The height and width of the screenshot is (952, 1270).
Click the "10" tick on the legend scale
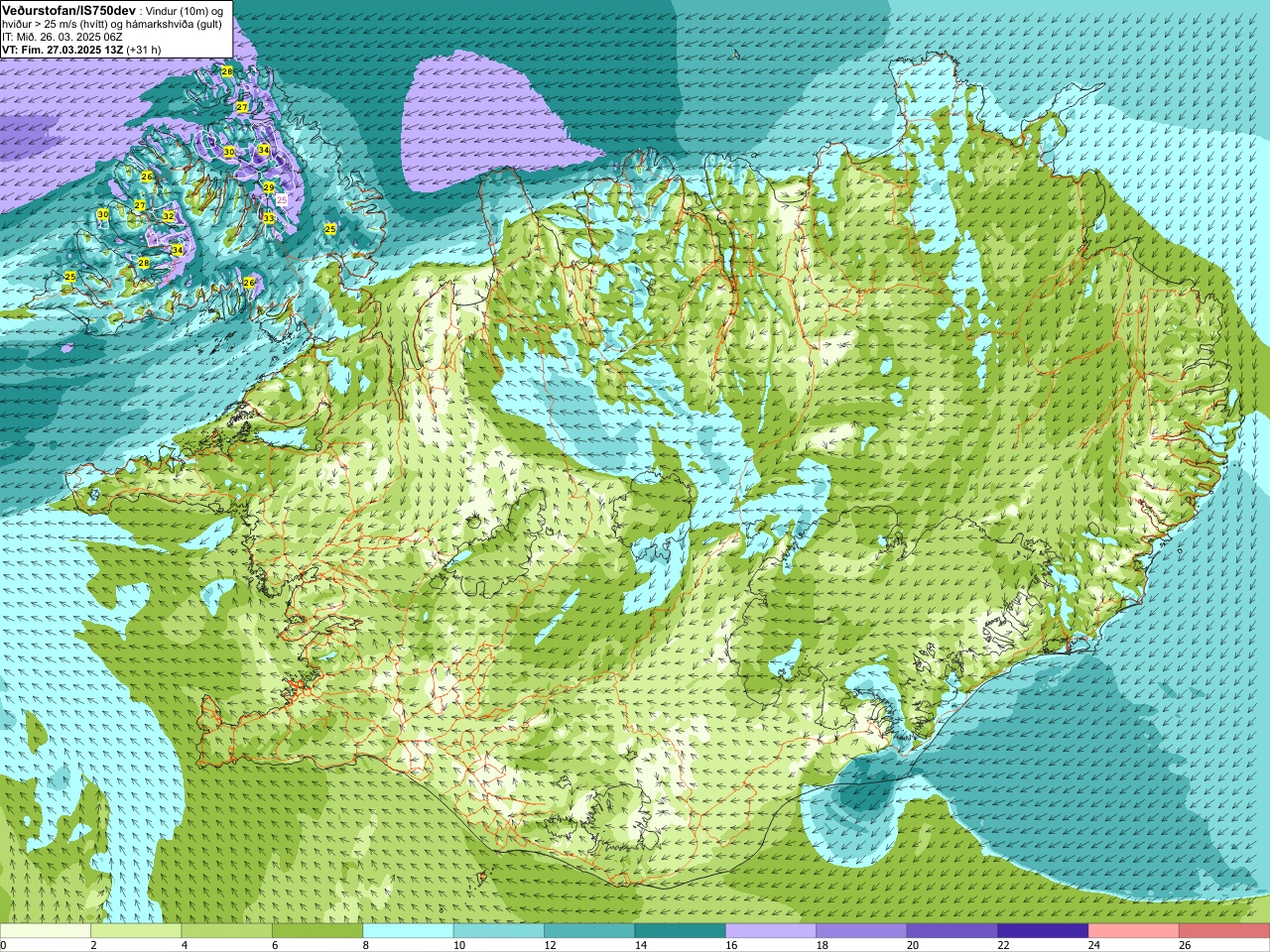coord(459,945)
